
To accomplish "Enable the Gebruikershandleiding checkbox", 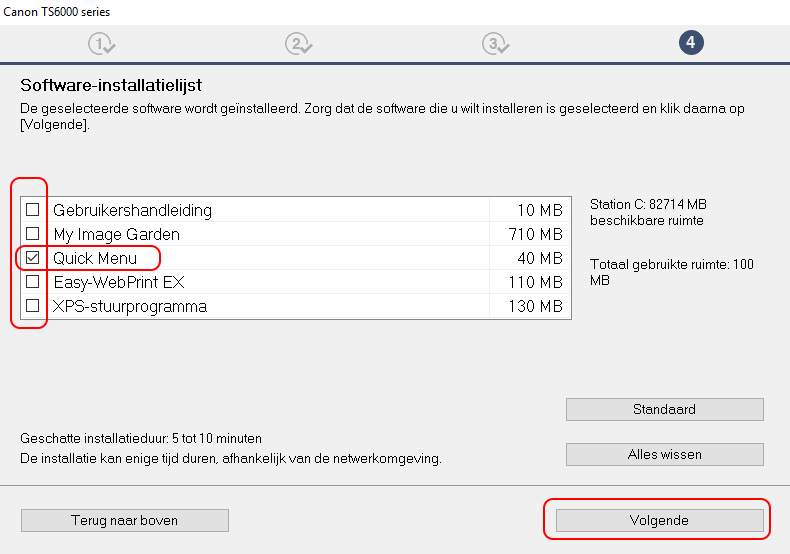I will pos(33,210).
